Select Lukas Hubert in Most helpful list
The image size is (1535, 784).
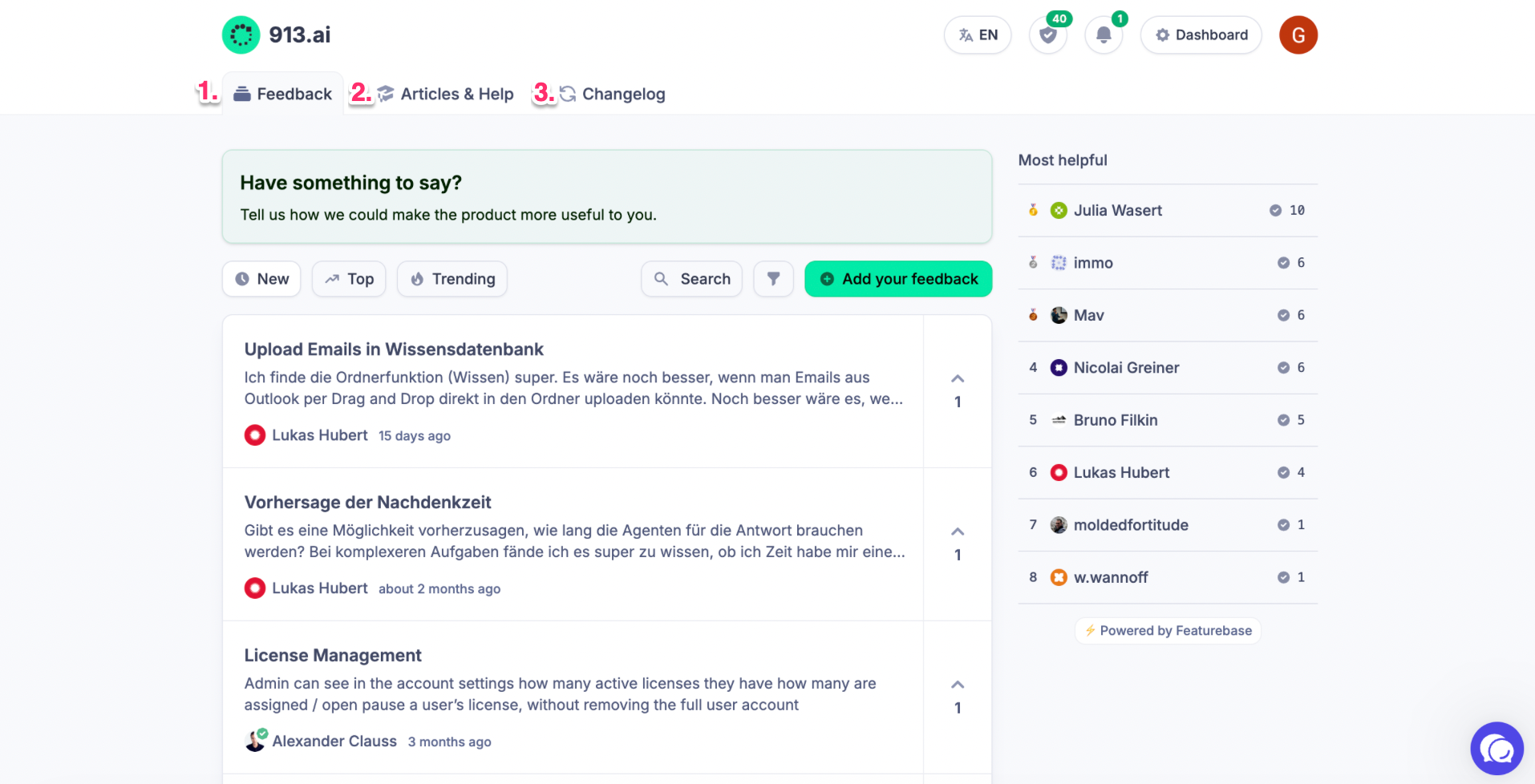(1168, 473)
